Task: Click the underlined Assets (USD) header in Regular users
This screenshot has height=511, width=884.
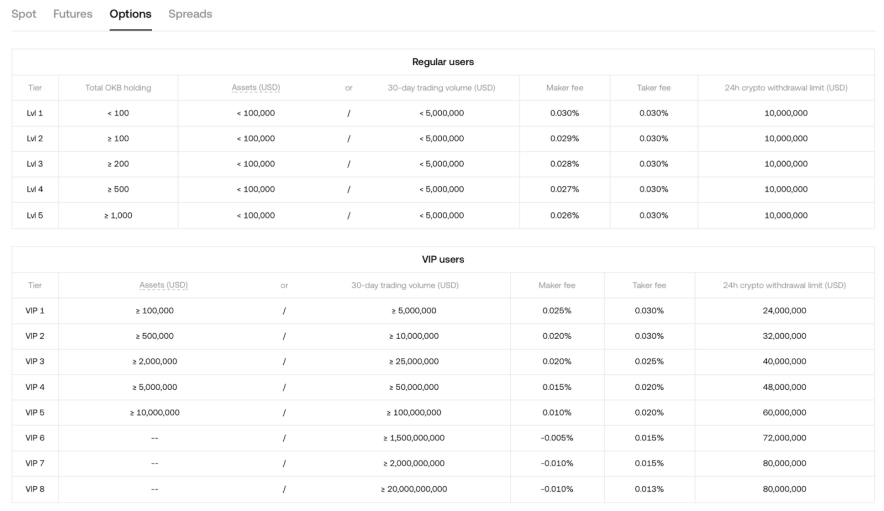Action: point(255,88)
